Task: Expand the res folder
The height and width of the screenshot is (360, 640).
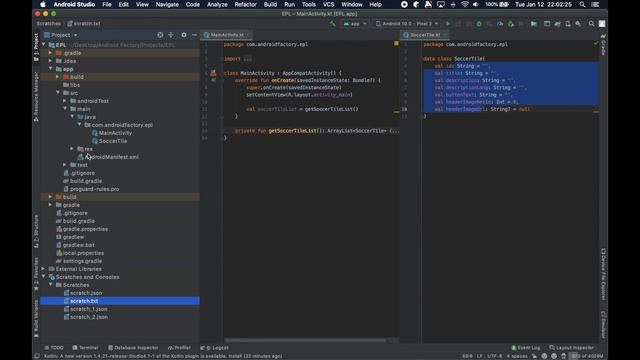Action: (x=72, y=149)
